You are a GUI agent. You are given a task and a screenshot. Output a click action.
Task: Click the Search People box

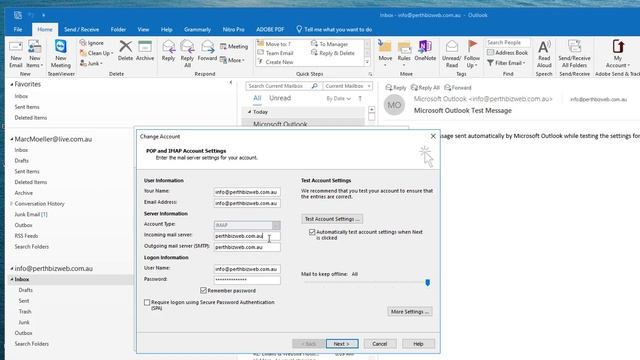507,42
